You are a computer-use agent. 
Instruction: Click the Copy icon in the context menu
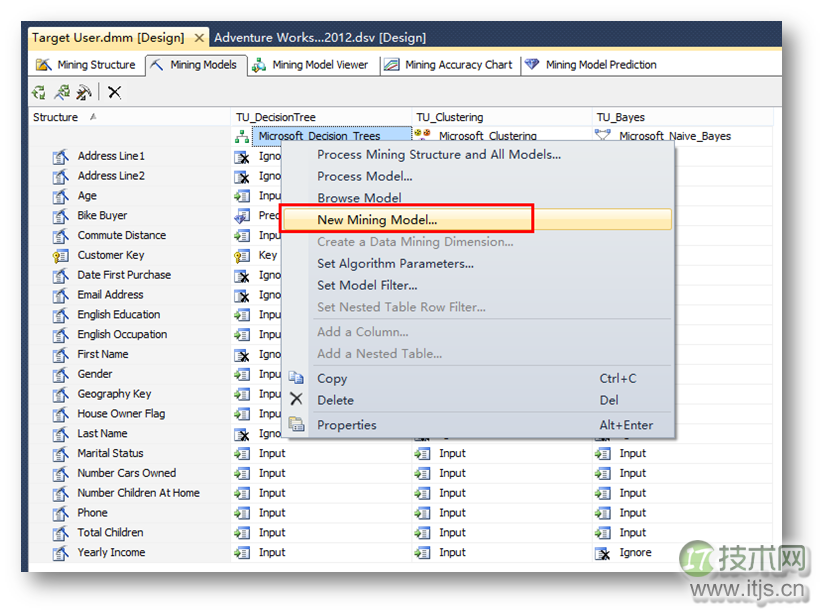296,379
